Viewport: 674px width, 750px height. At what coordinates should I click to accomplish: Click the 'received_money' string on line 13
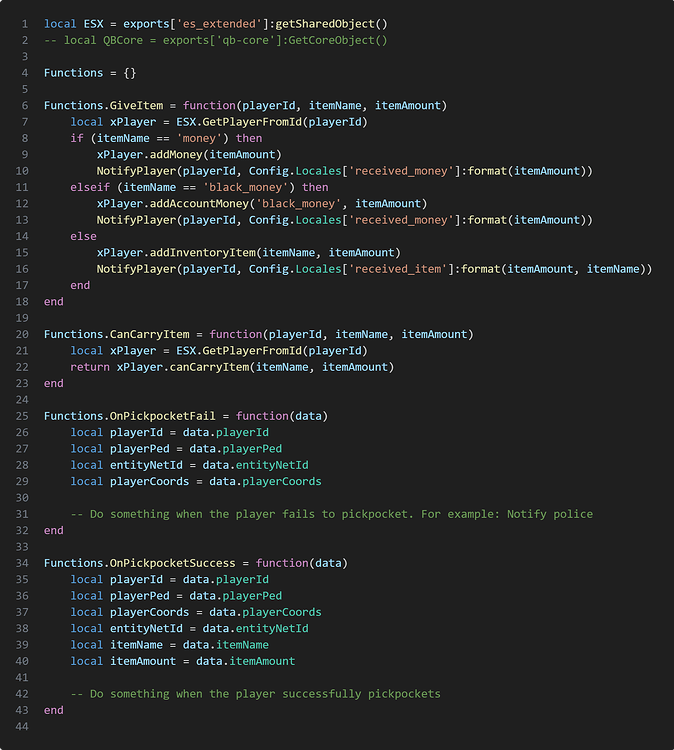401,220
